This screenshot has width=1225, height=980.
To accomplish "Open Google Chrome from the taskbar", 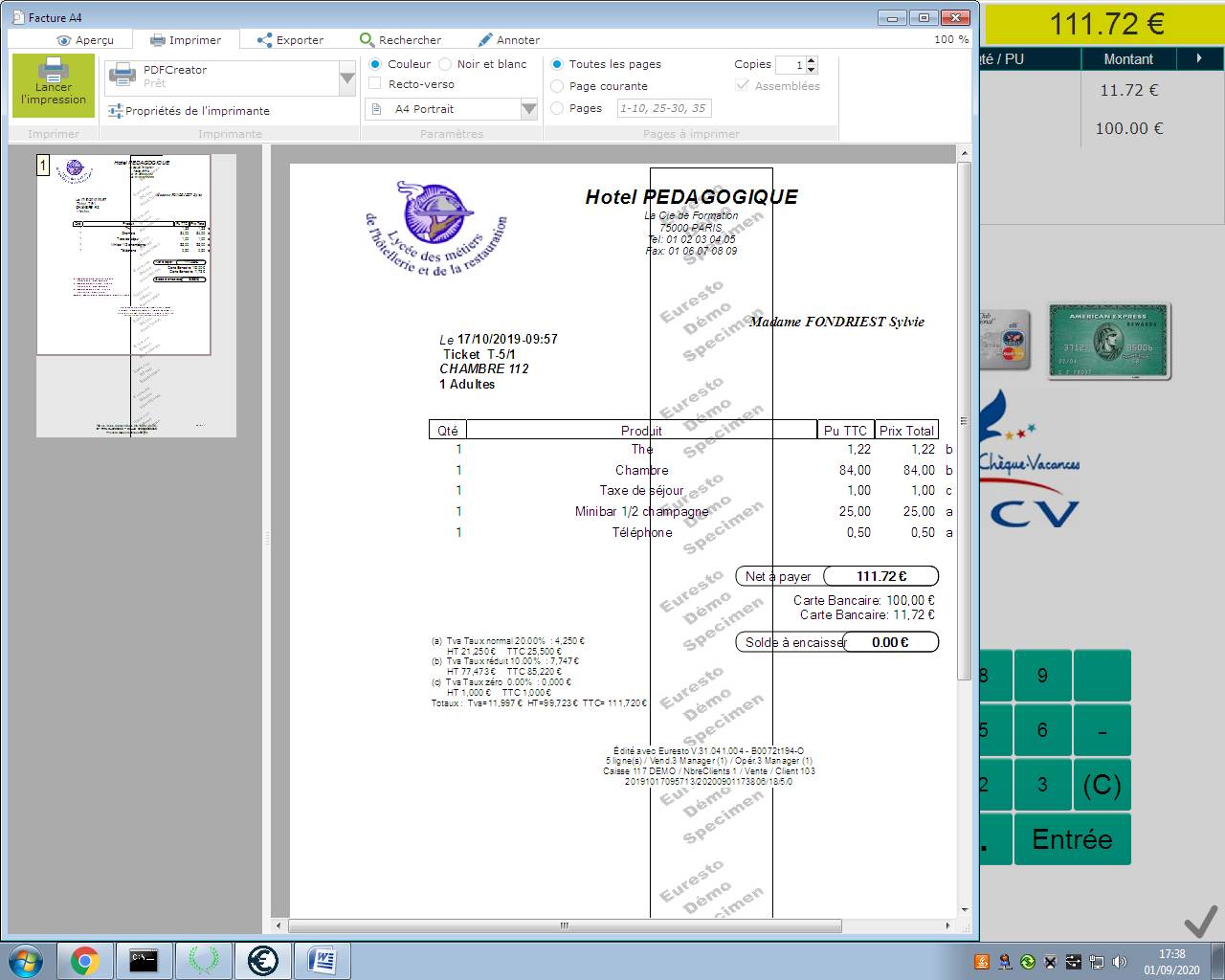I will pyautogui.click(x=85, y=960).
